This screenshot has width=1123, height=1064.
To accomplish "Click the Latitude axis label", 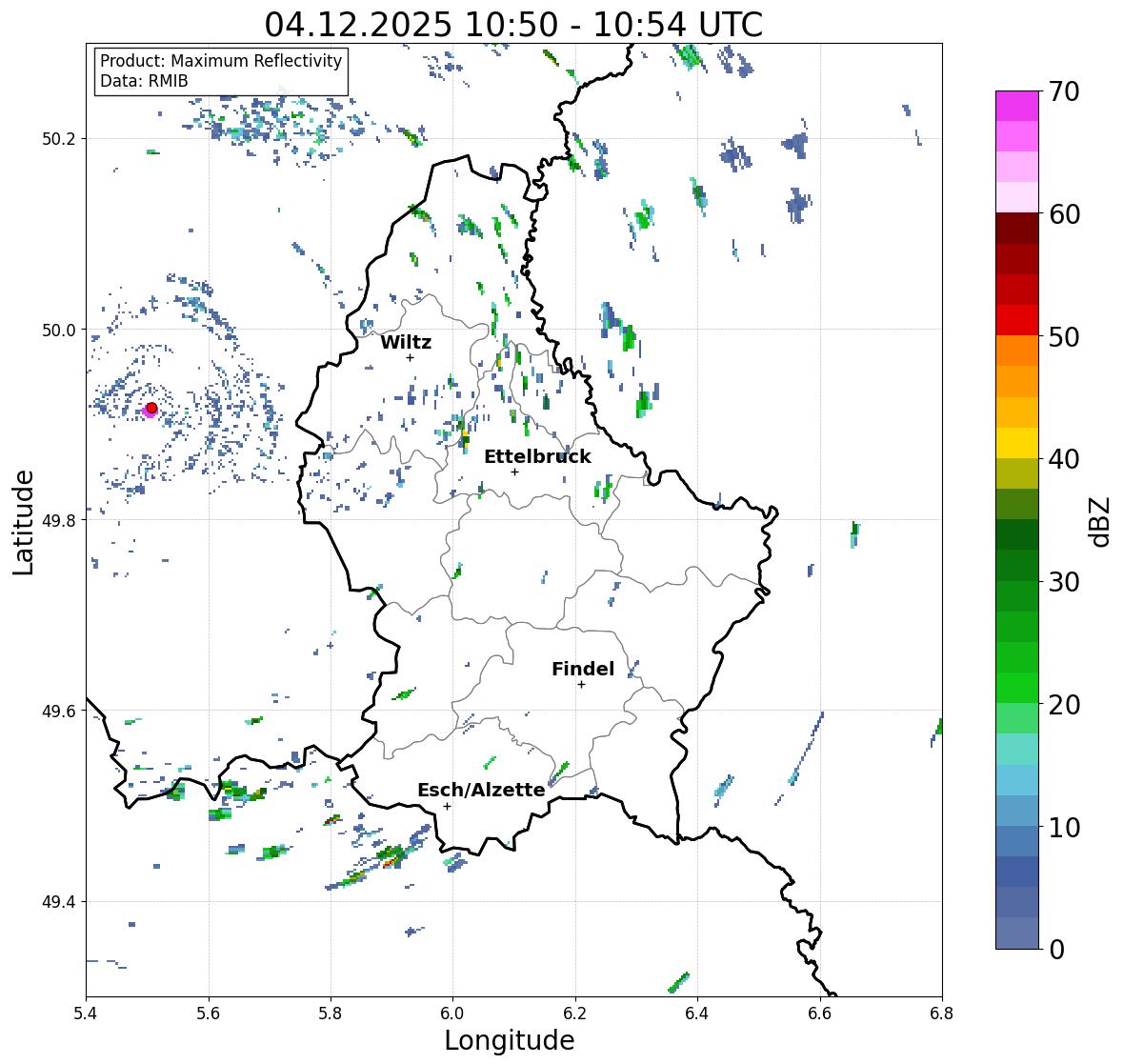I will (24, 522).
